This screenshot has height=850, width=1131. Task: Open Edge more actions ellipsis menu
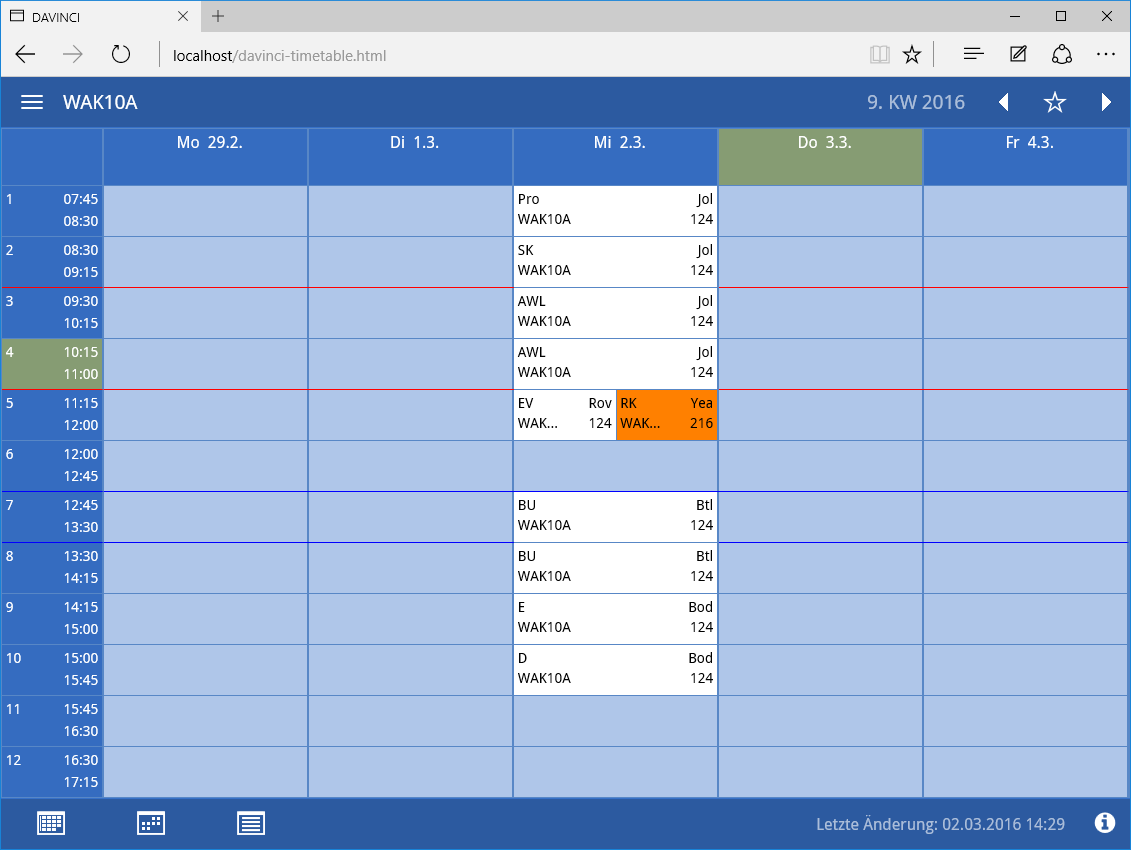(1105, 55)
